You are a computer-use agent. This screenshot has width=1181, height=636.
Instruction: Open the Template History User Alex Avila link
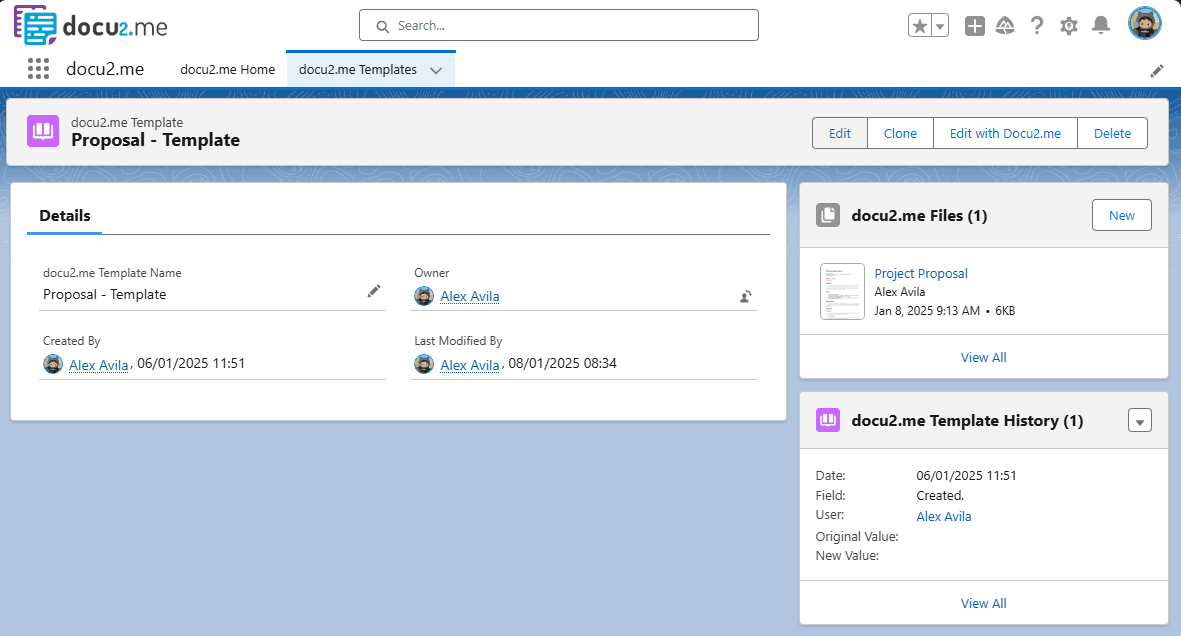pyautogui.click(x=944, y=516)
